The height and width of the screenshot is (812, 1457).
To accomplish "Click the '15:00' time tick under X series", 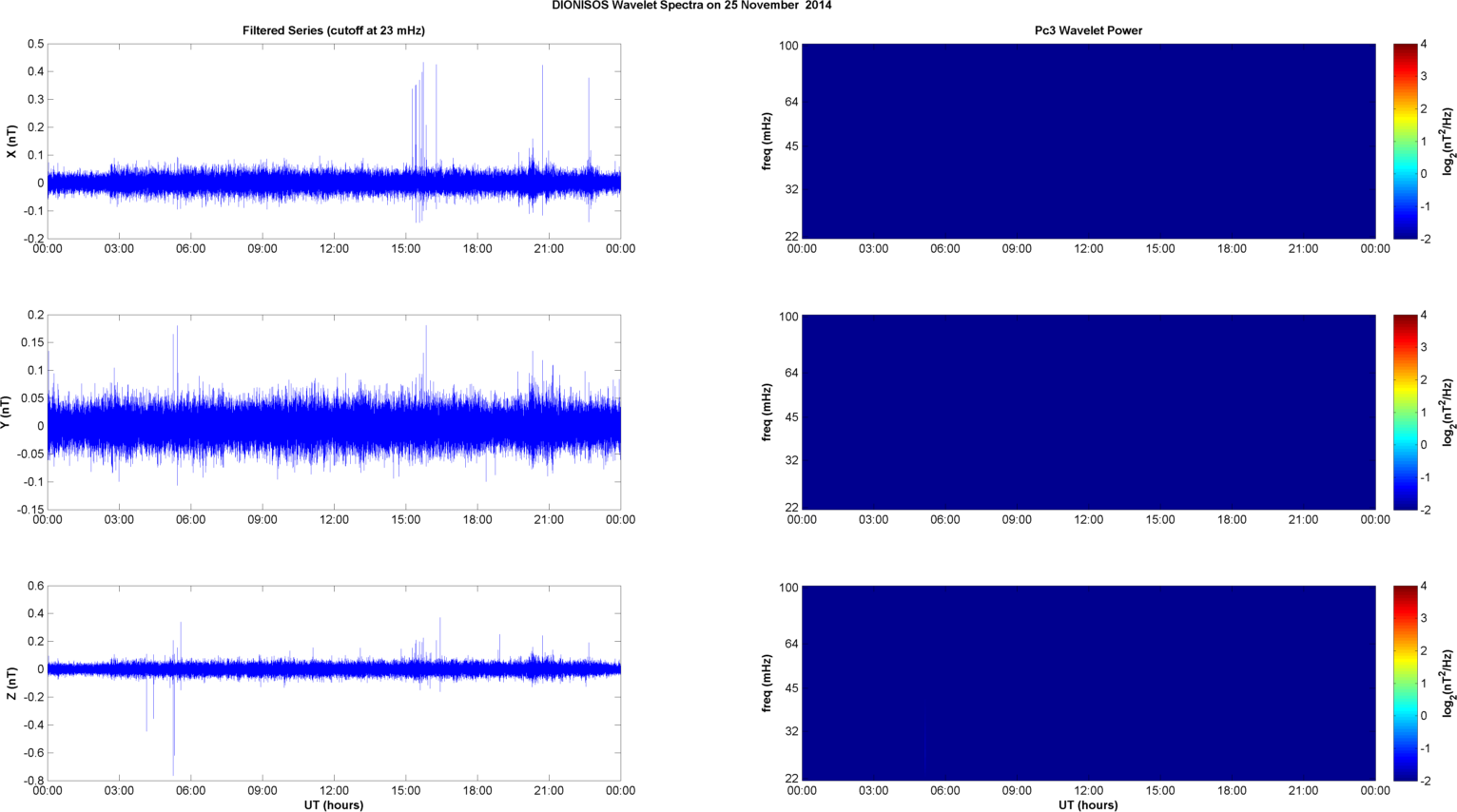I will (406, 249).
